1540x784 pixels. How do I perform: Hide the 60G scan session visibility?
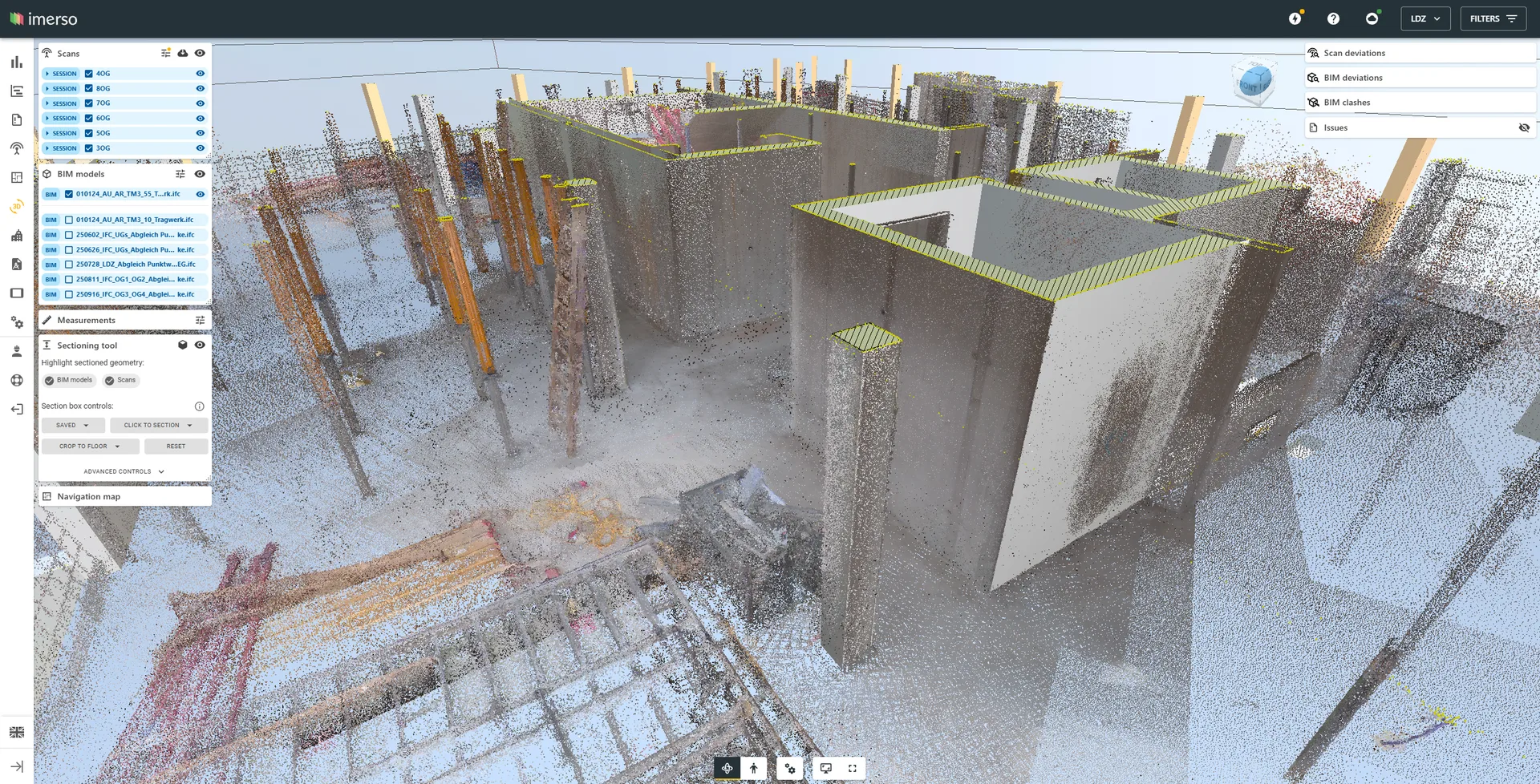(x=201, y=119)
